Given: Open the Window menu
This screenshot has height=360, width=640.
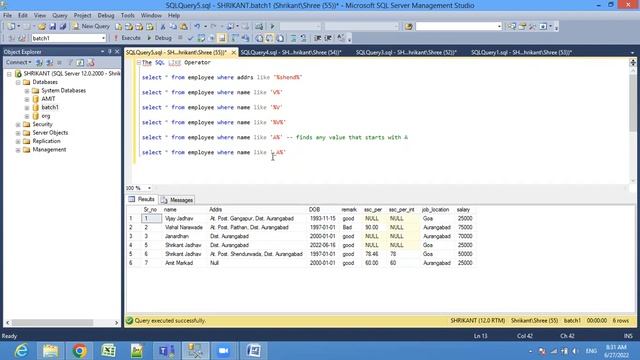Looking at the screenshot, I should 151,16.
